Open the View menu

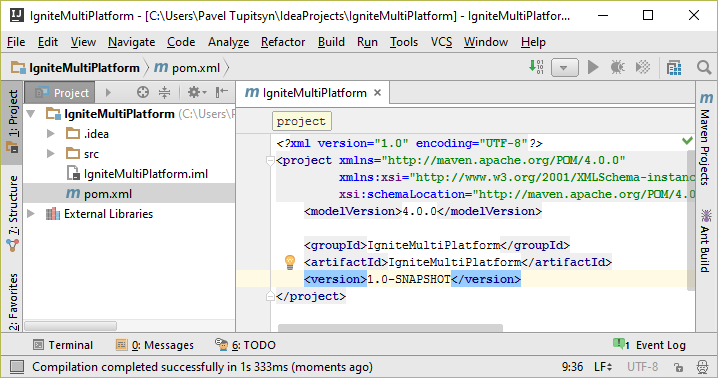(83, 42)
